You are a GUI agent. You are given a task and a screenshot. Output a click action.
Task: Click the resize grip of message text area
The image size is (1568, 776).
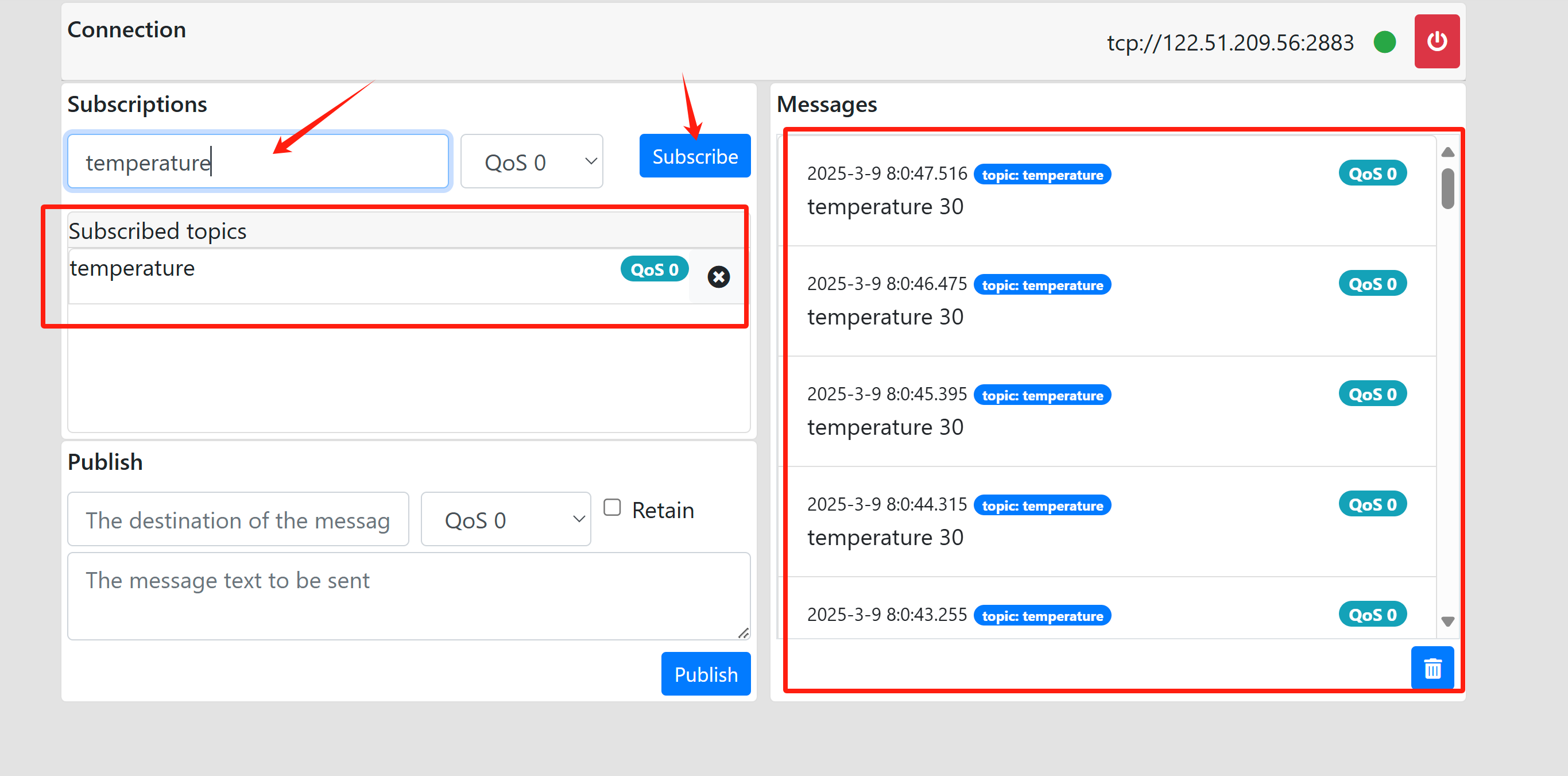pos(743,633)
